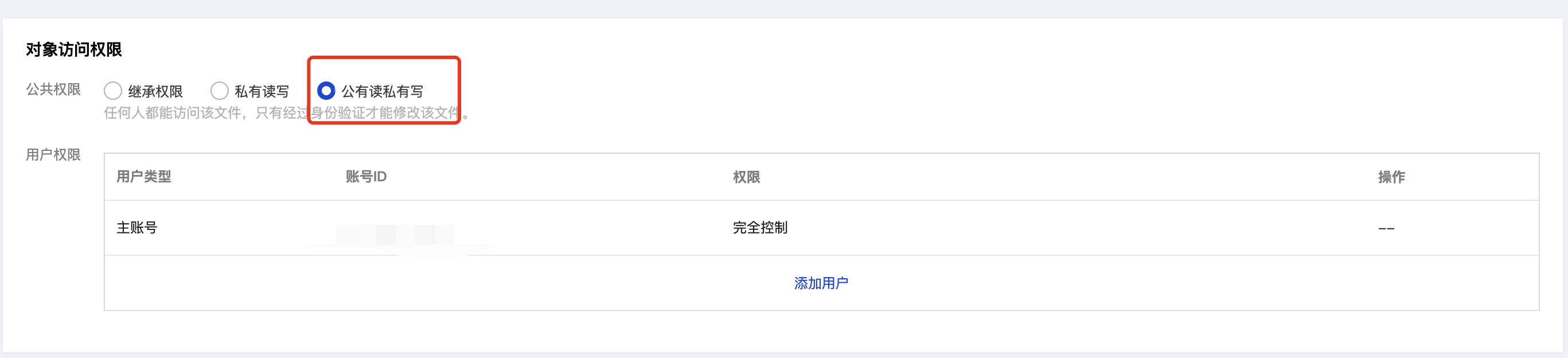Image resolution: width=1568 pixels, height=358 pixels.
Task: Select the 继承权限 radio circle
Action: [112, 91]
